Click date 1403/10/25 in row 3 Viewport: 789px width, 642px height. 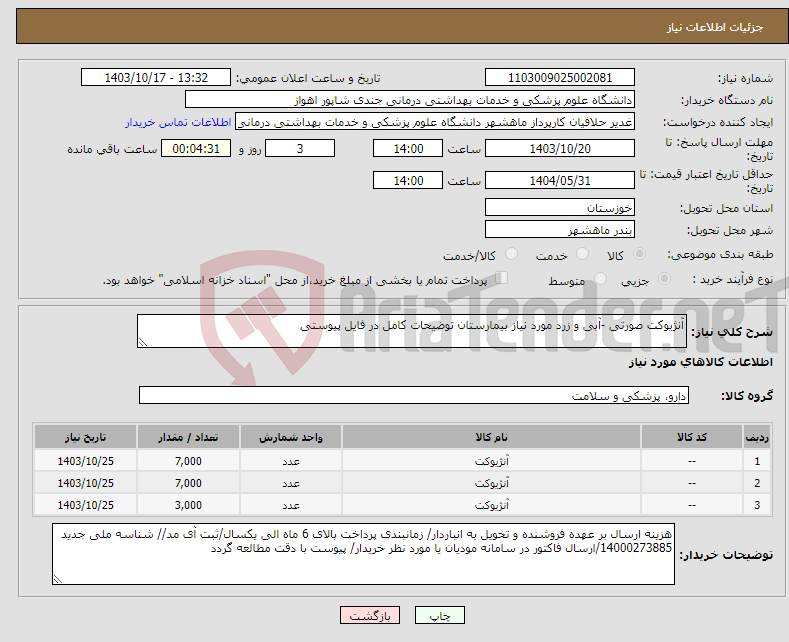coord(86,505)
